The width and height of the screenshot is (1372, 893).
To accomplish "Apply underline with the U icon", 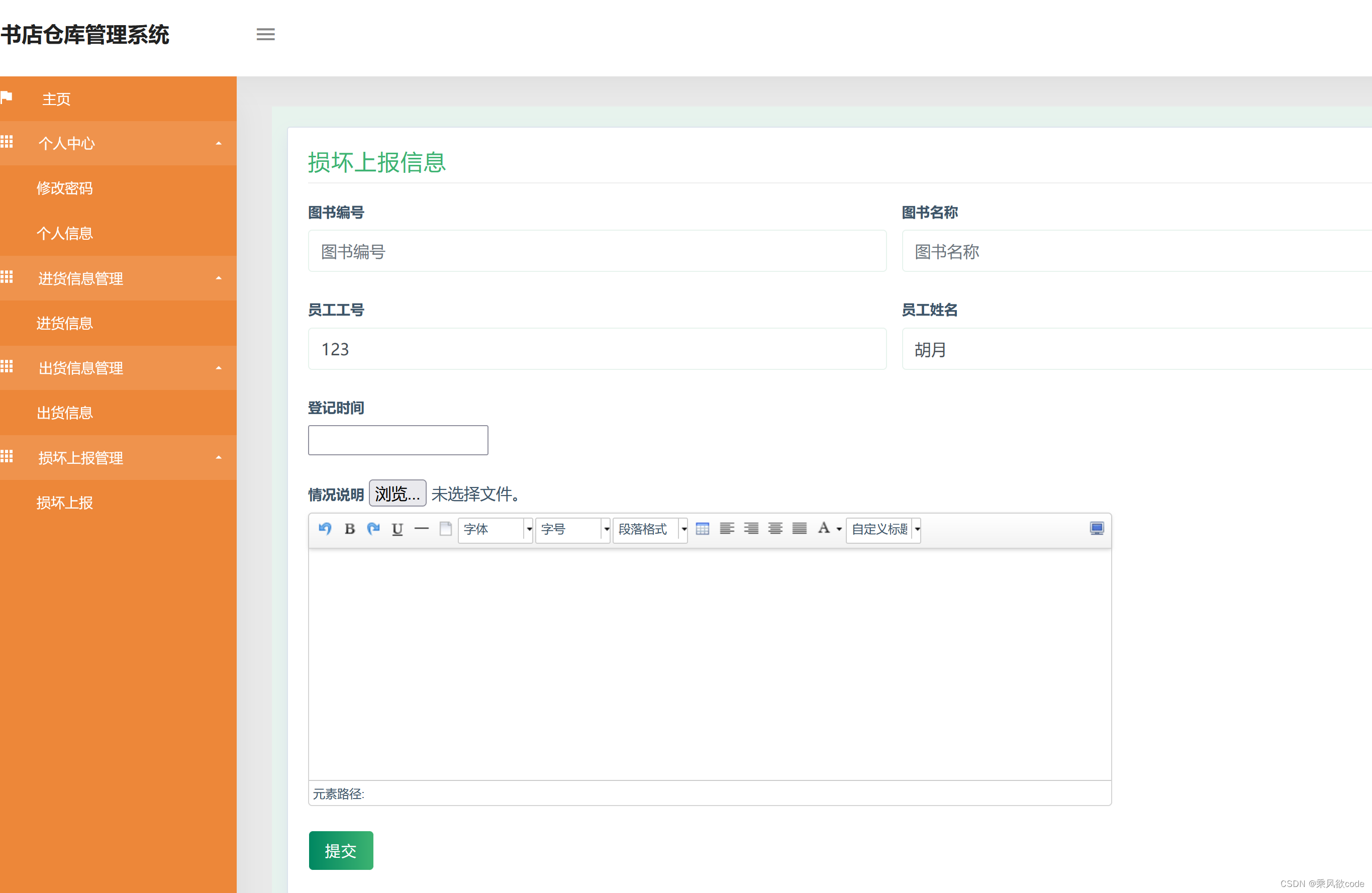I will (397, 529).
